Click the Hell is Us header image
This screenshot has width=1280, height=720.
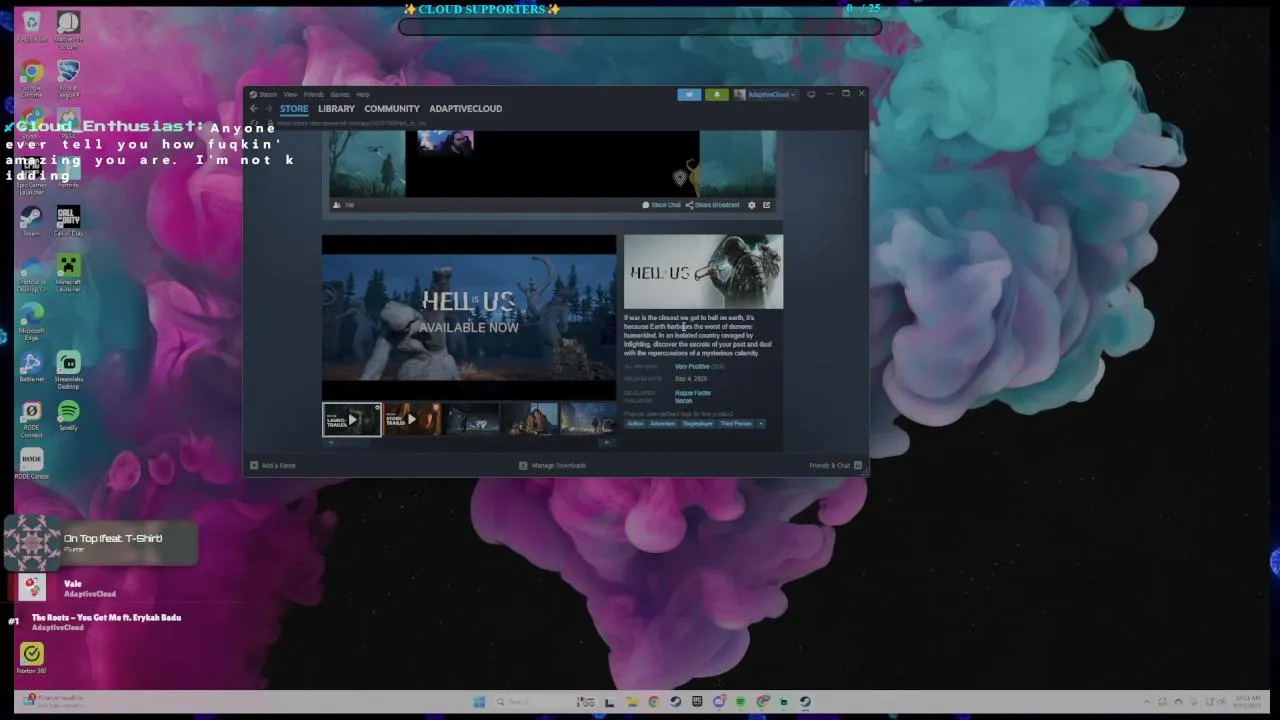(x=704, y=272)
